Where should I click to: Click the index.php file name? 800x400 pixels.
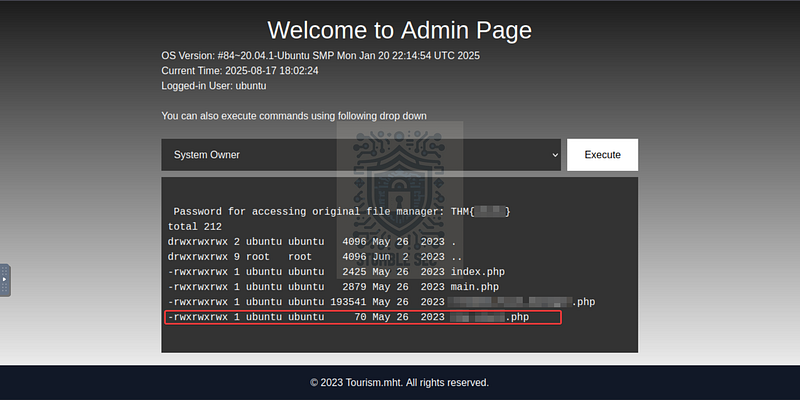click(478, 271)
